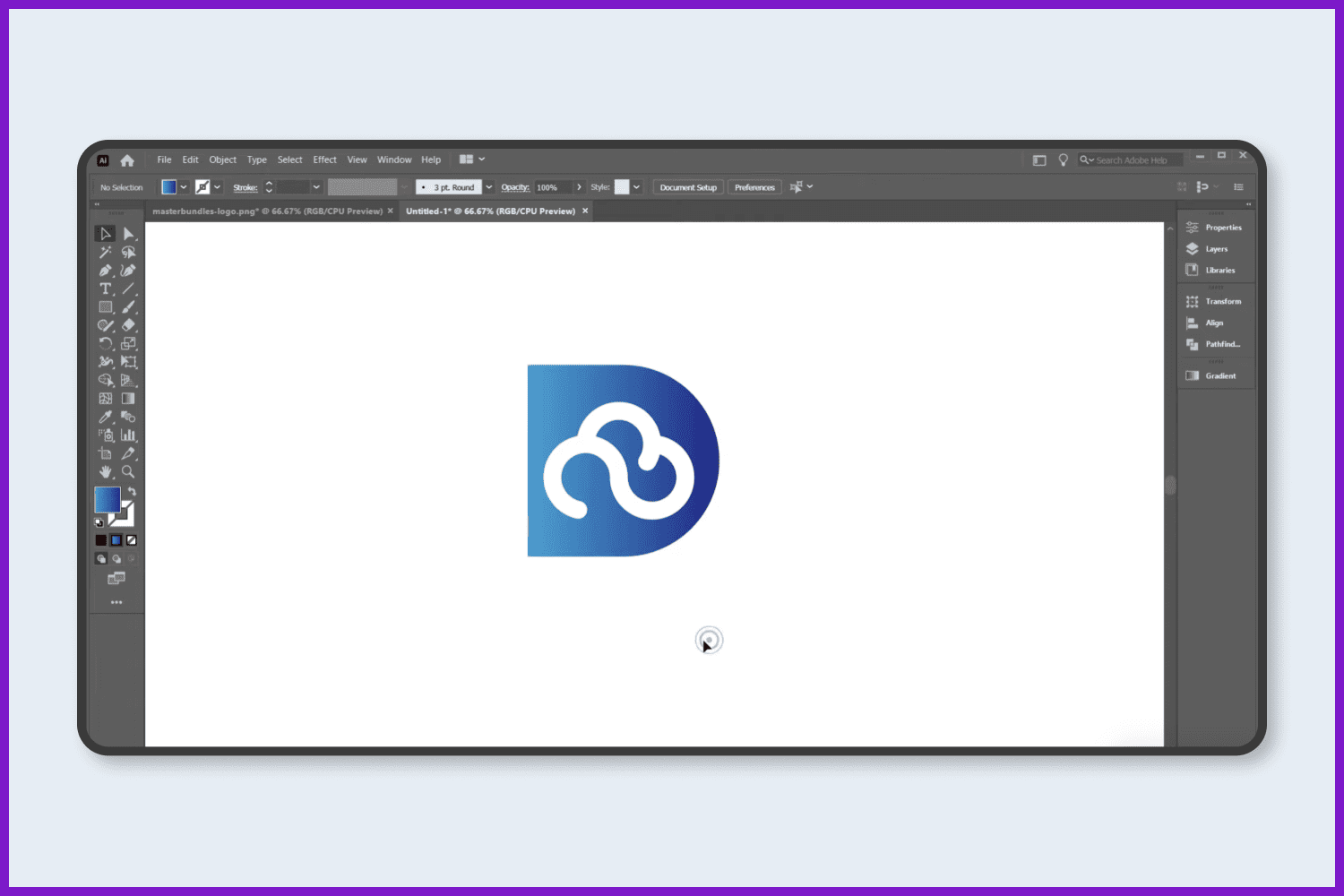This screenshot has width=1344, height=896.
Task: Swap fill and stroke colors
Action: (x=132, y=492)
